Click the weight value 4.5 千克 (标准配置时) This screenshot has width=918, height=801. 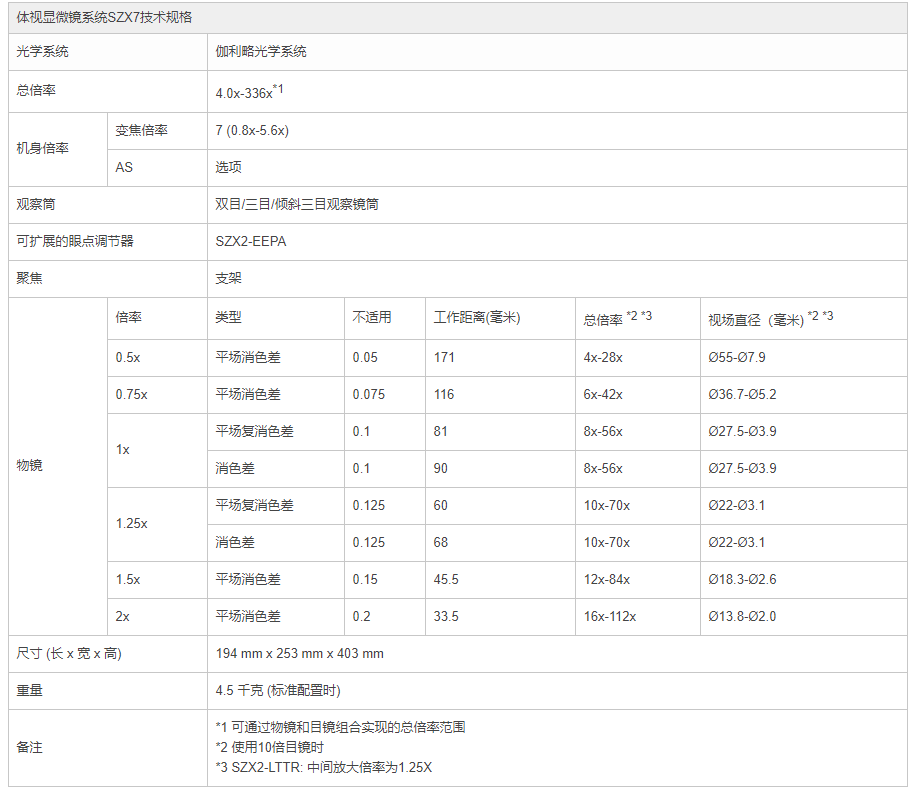(x=278, y=690)
